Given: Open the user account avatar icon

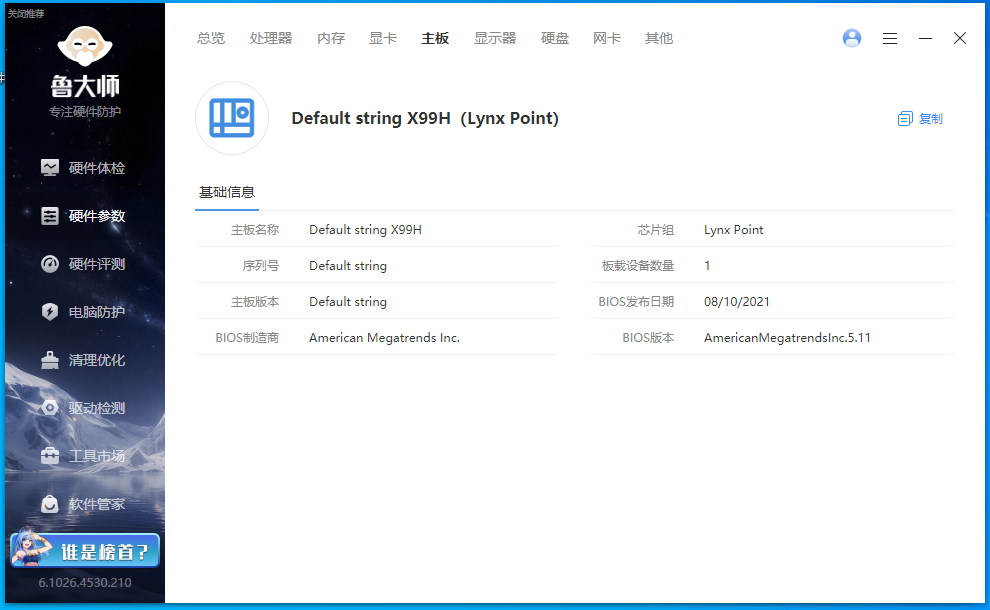Looking at the screenshot, I should coord(852,38).
